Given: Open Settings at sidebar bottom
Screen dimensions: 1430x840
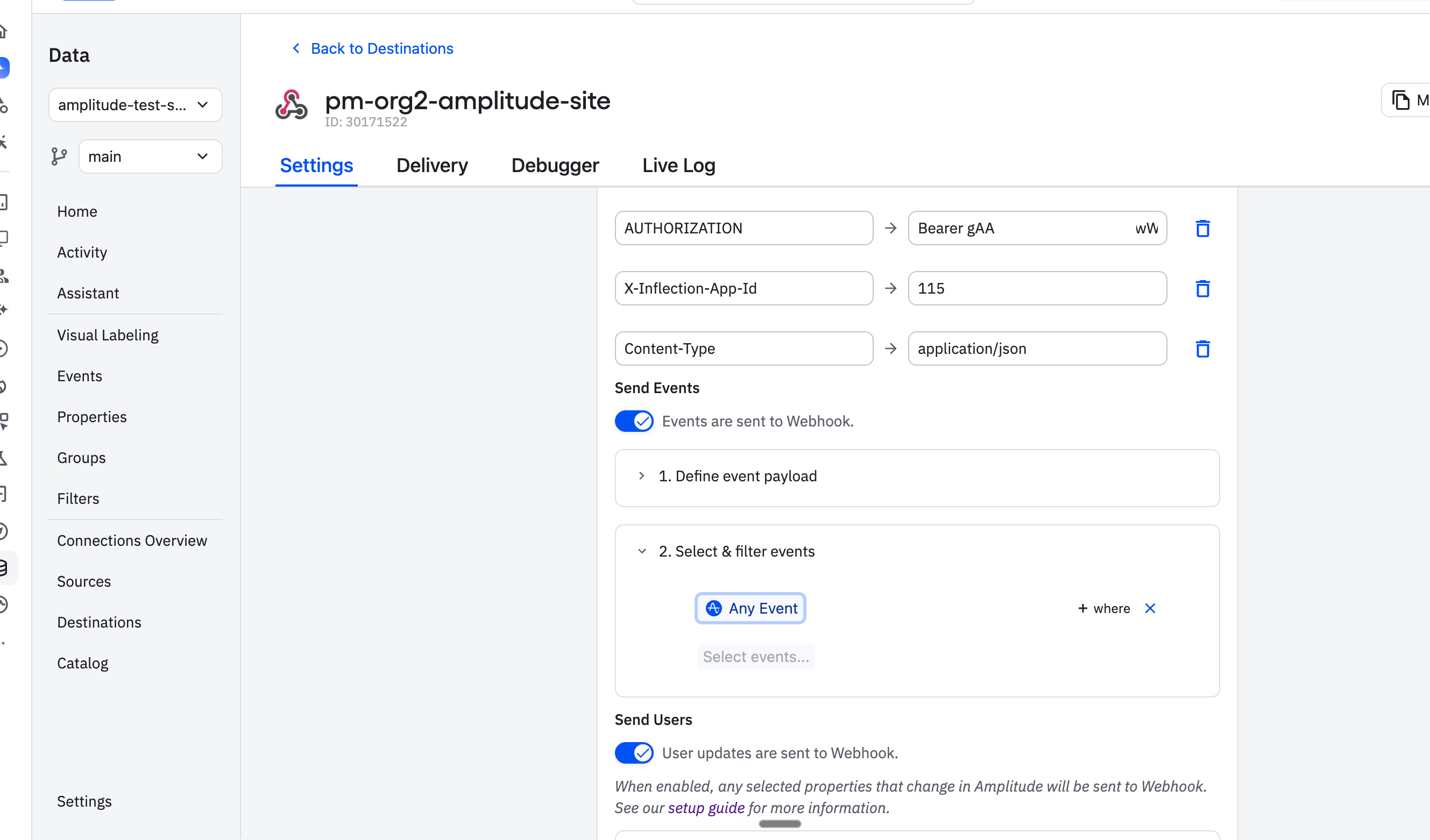Looking at the screenshot, I should click(x=84, y=801).
